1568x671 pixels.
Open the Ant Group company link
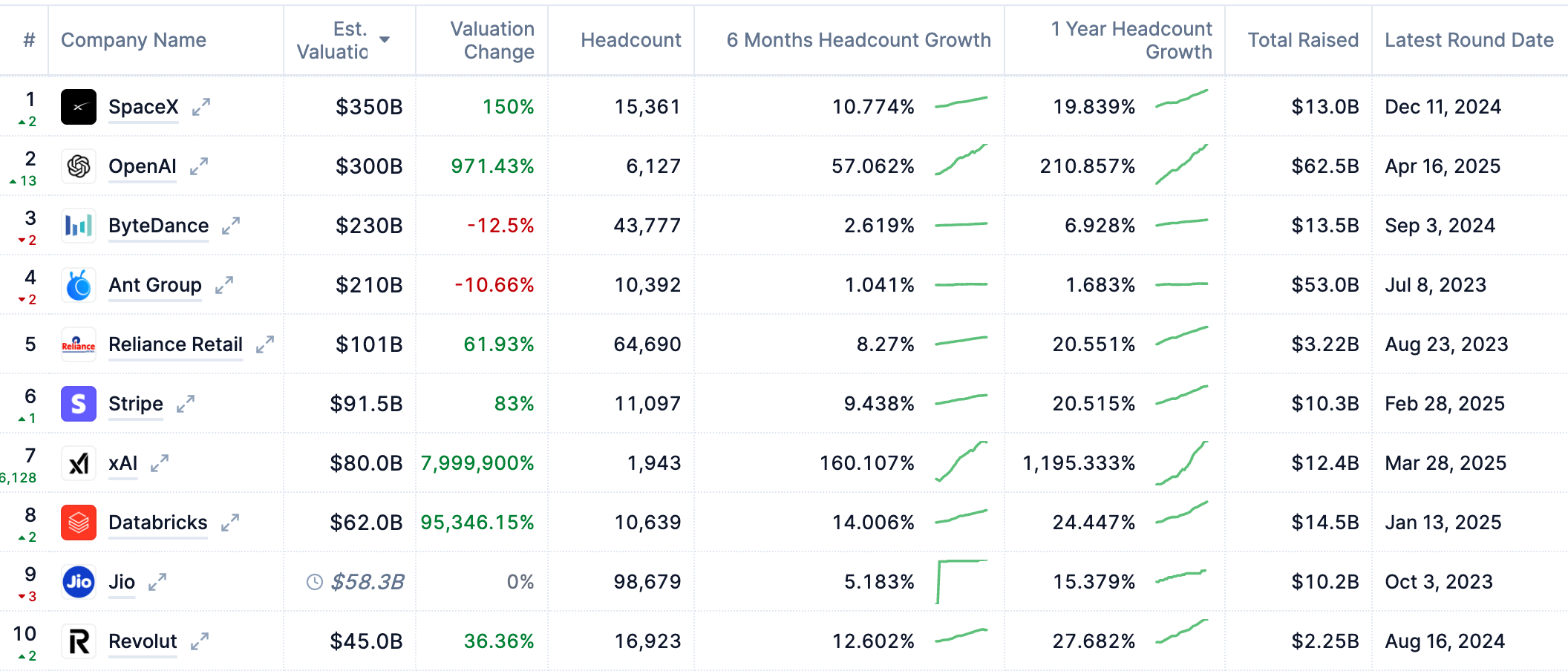tap(155, 285)
